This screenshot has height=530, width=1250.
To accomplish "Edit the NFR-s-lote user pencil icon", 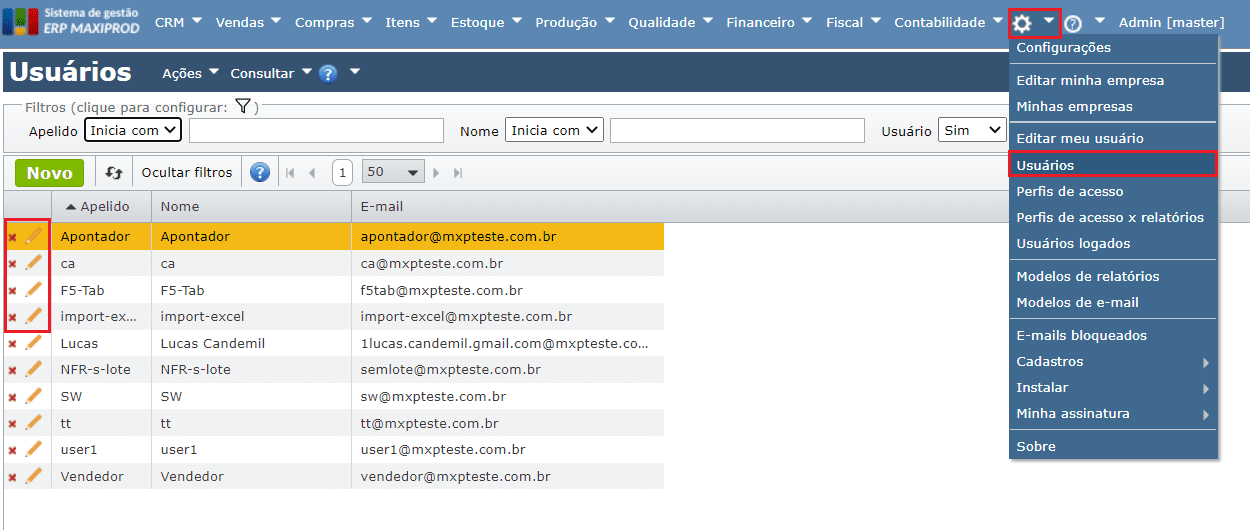I will (x=33, y=369).
